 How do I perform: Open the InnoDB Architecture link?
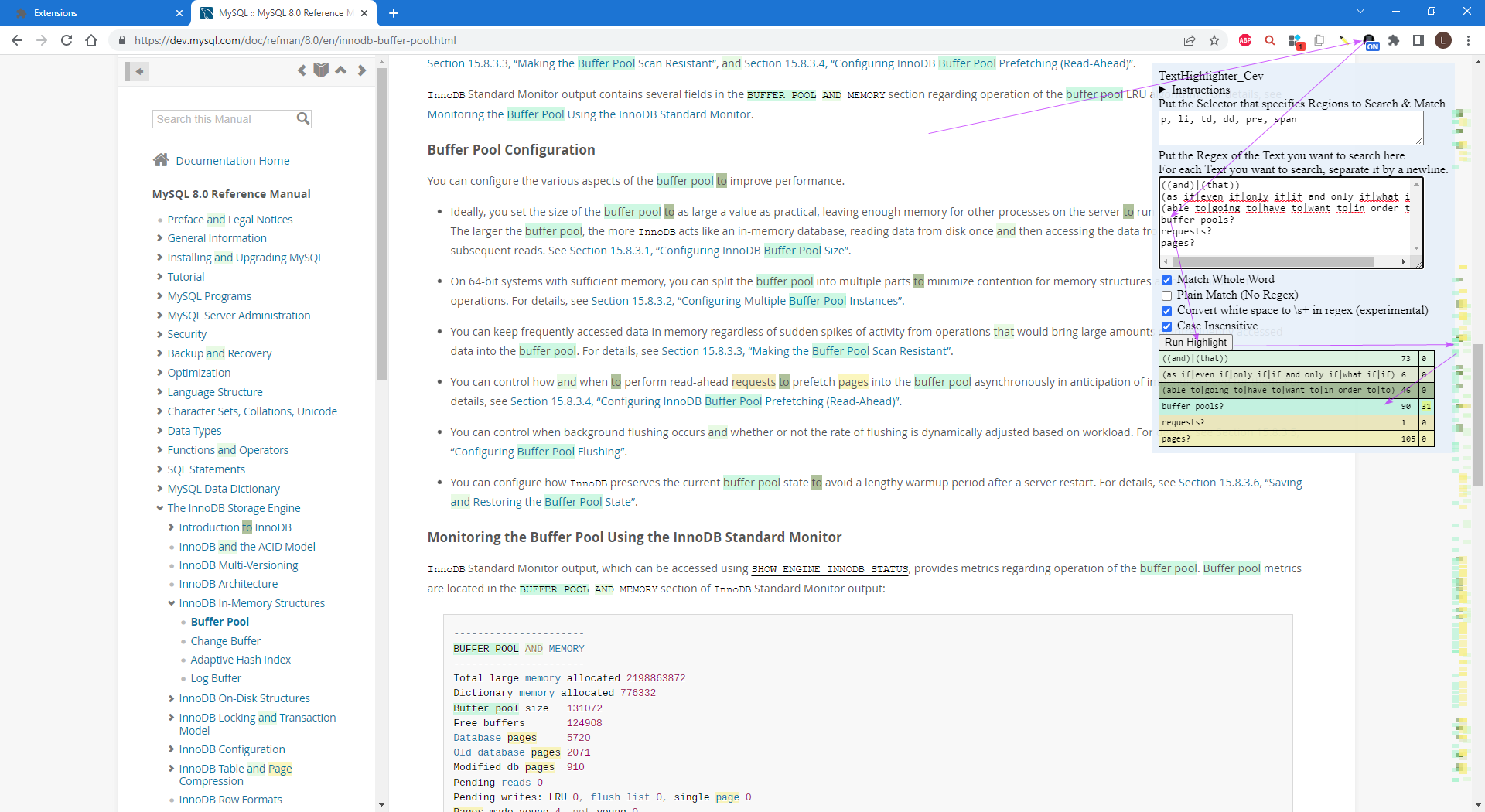pos(228,584)
